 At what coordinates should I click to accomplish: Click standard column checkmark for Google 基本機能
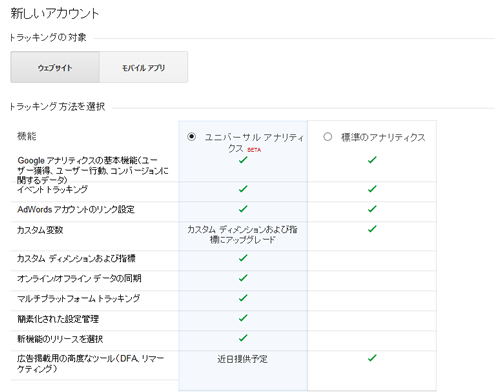click(372, 160)
